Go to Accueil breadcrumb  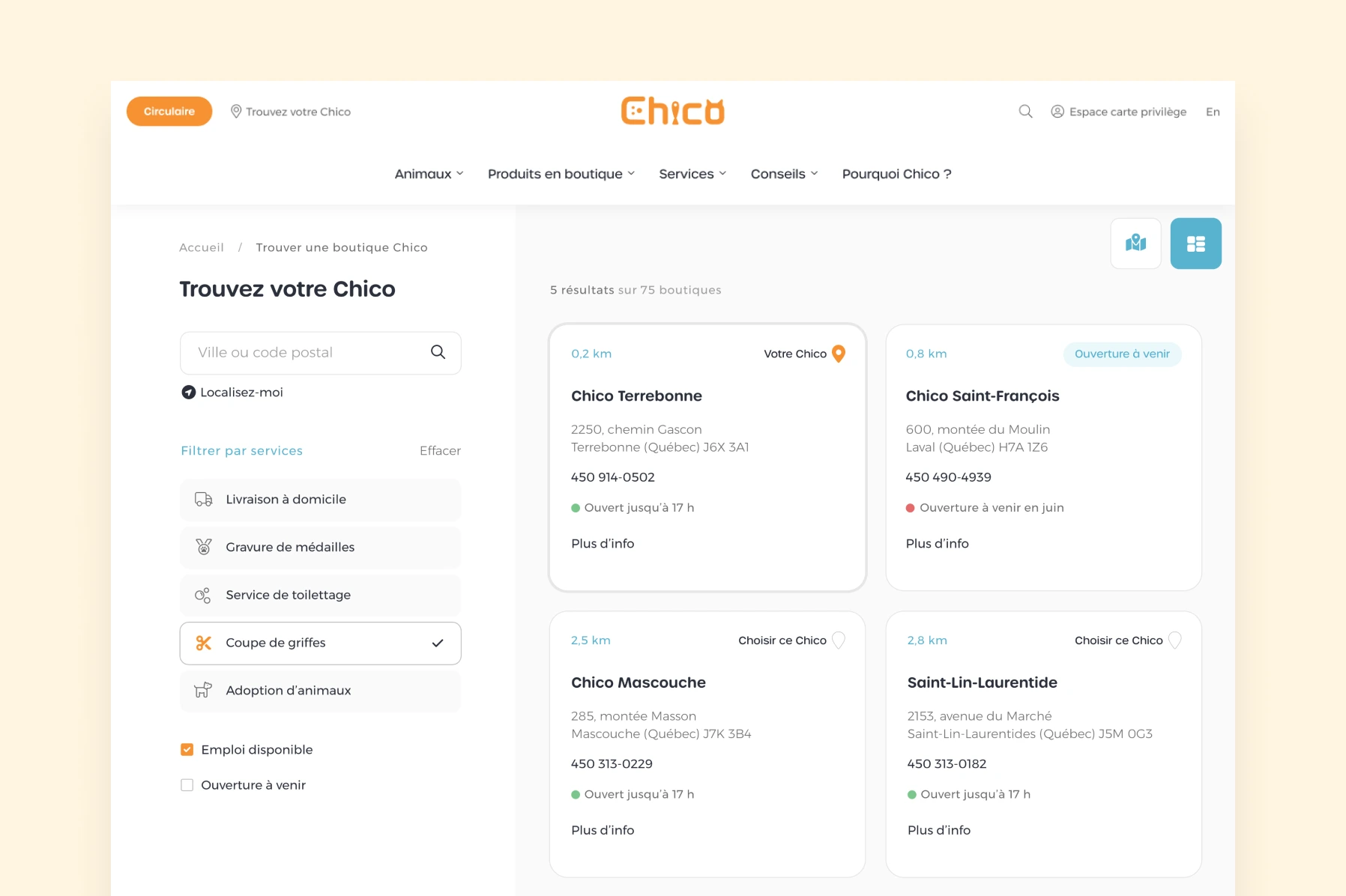click(x=202, y=248)
